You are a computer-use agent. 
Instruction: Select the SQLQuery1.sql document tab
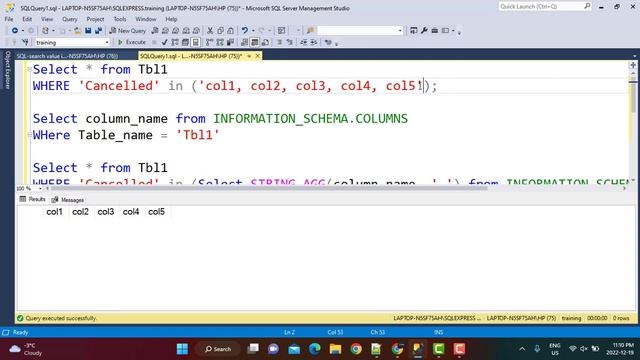click(191, 56)
